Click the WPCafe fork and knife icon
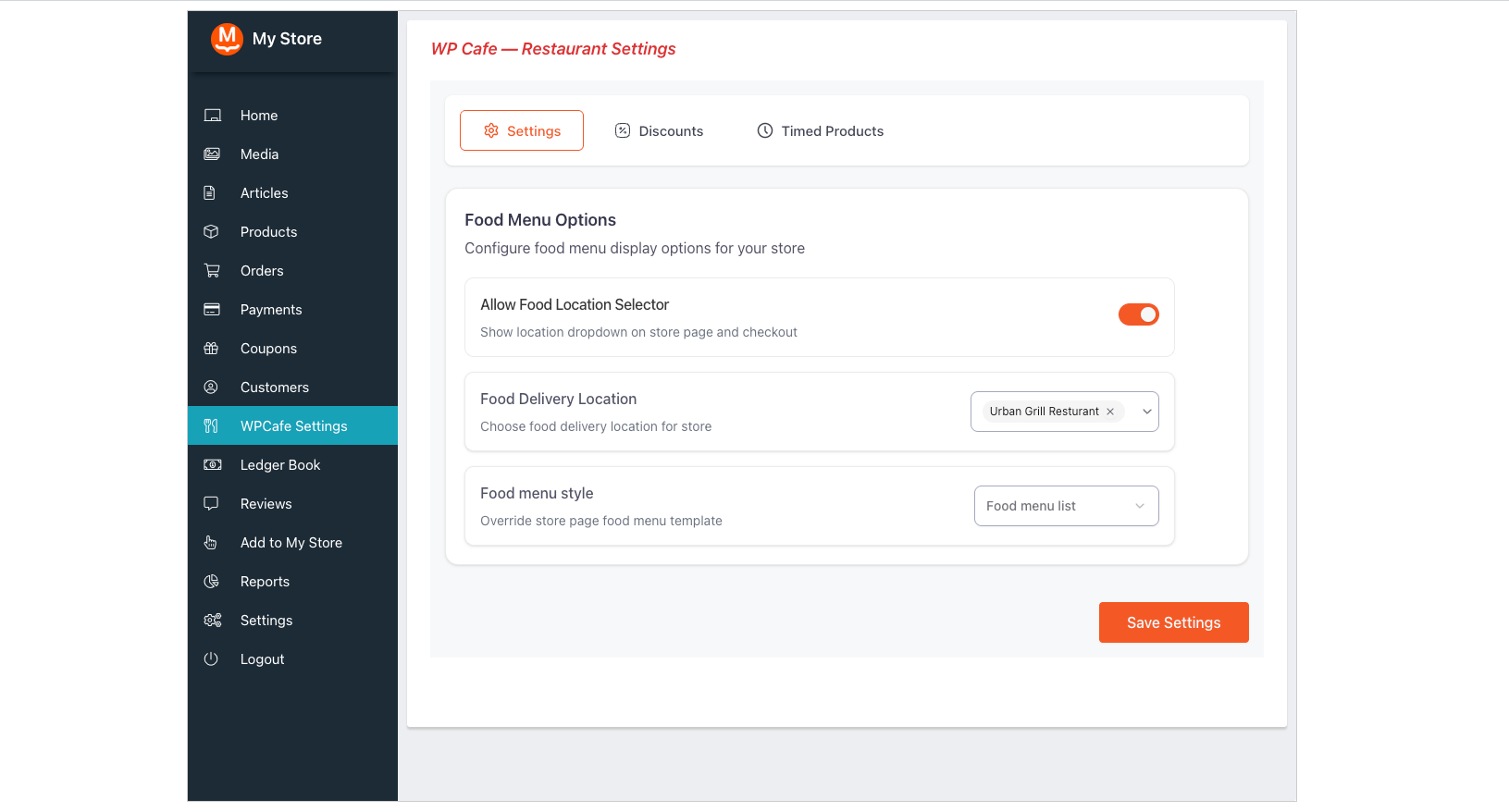The height and width of the screenshot is (812, 1509). click(211, 426)
